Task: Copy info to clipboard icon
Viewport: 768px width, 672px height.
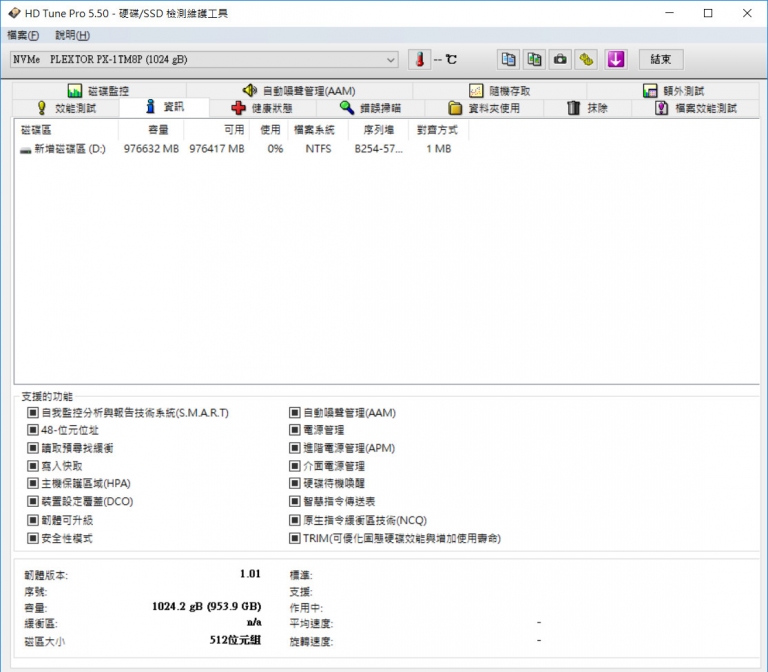Action: click(508, 60)
